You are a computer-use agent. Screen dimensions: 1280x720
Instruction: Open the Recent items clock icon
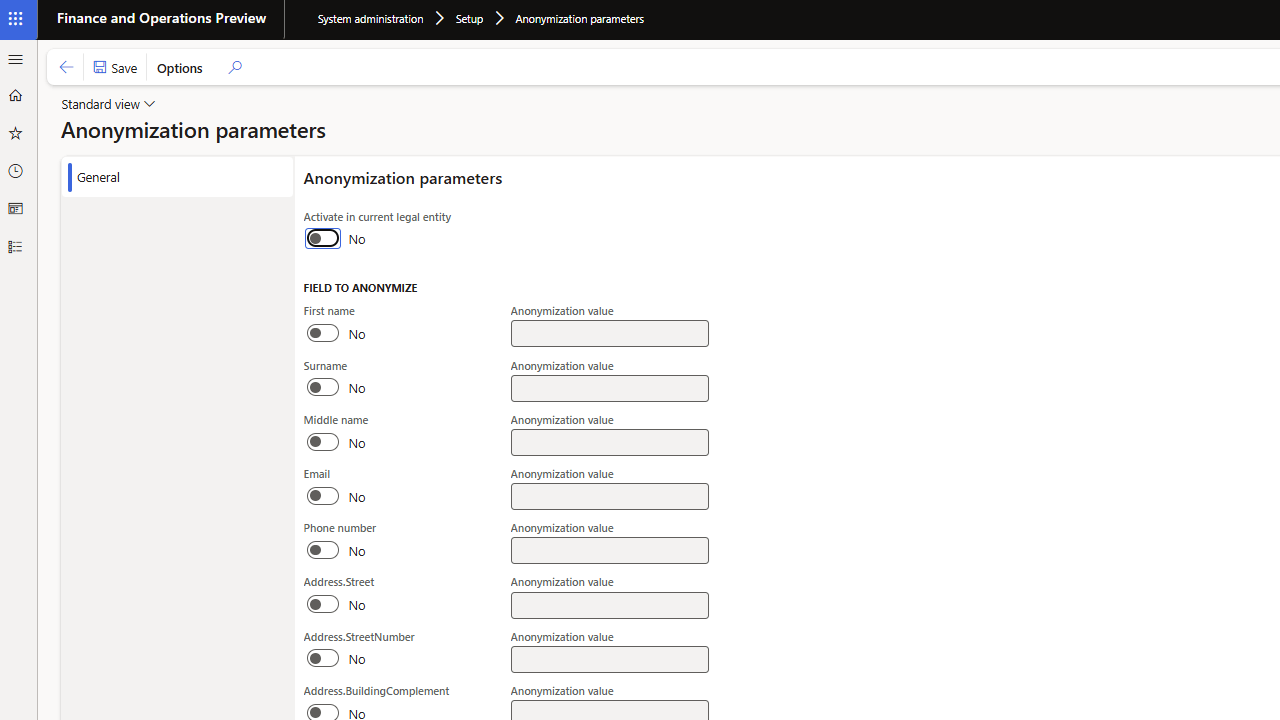tap(15, 171)
